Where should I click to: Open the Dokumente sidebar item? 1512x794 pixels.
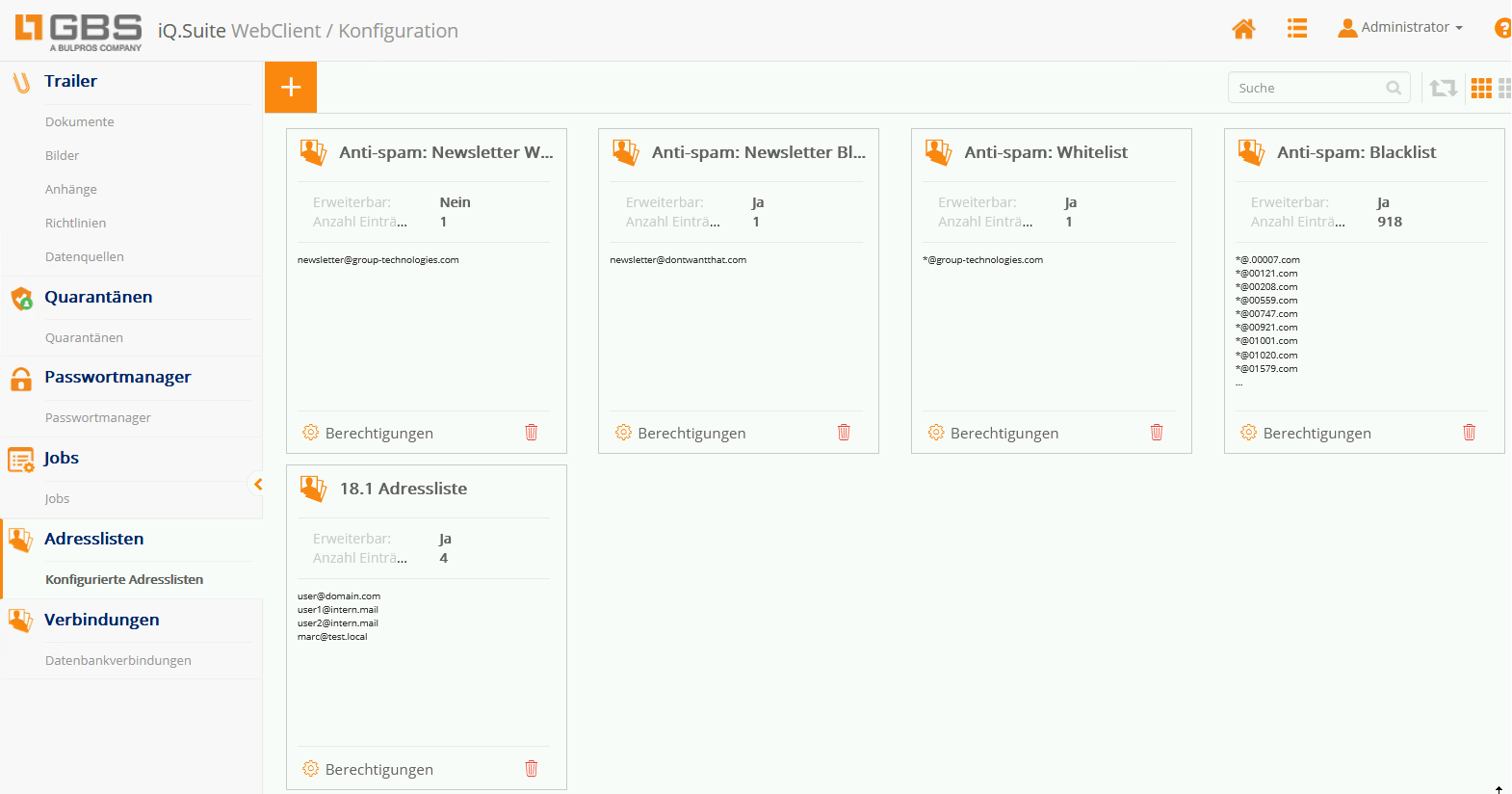(80, 122)
